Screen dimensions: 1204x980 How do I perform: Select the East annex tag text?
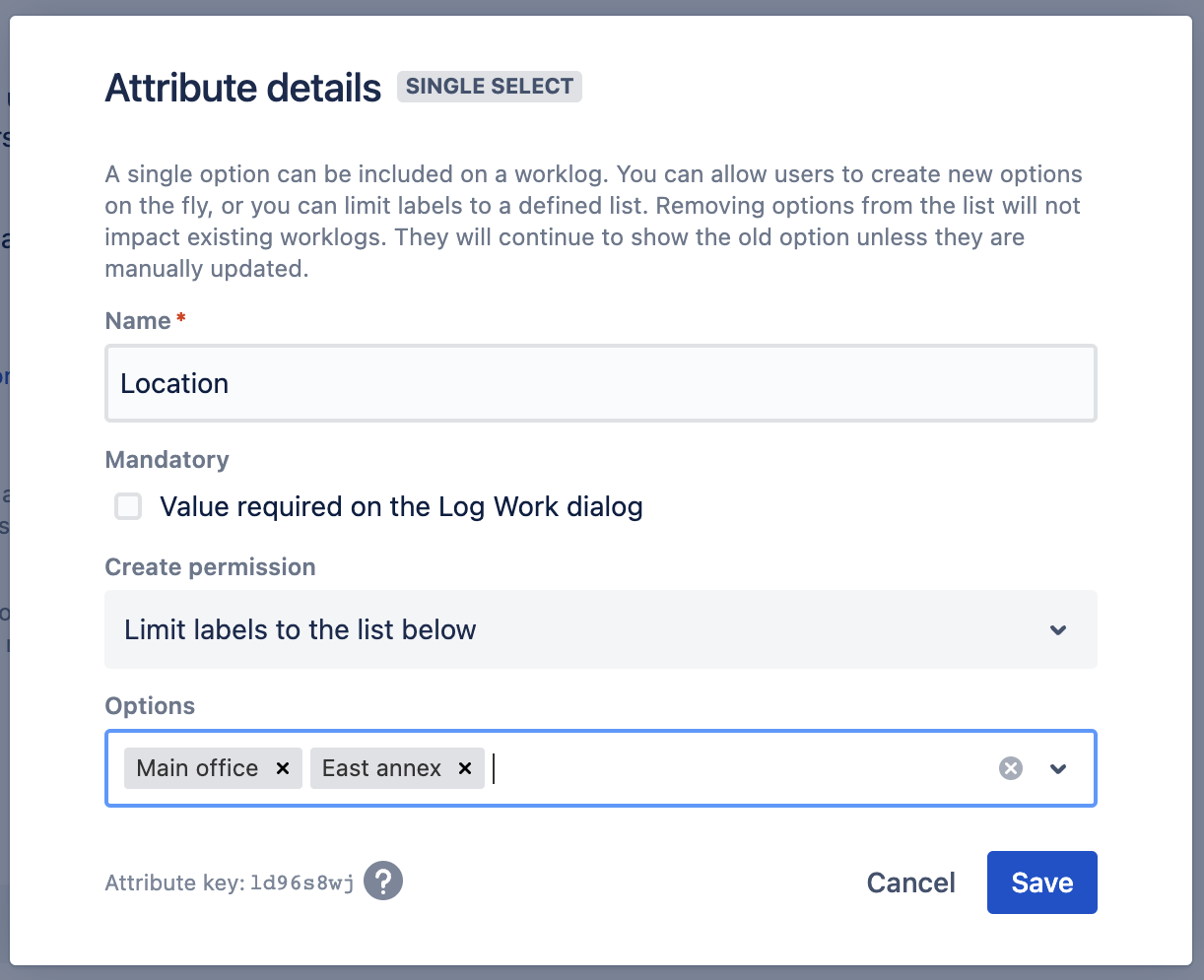[381, 768]
